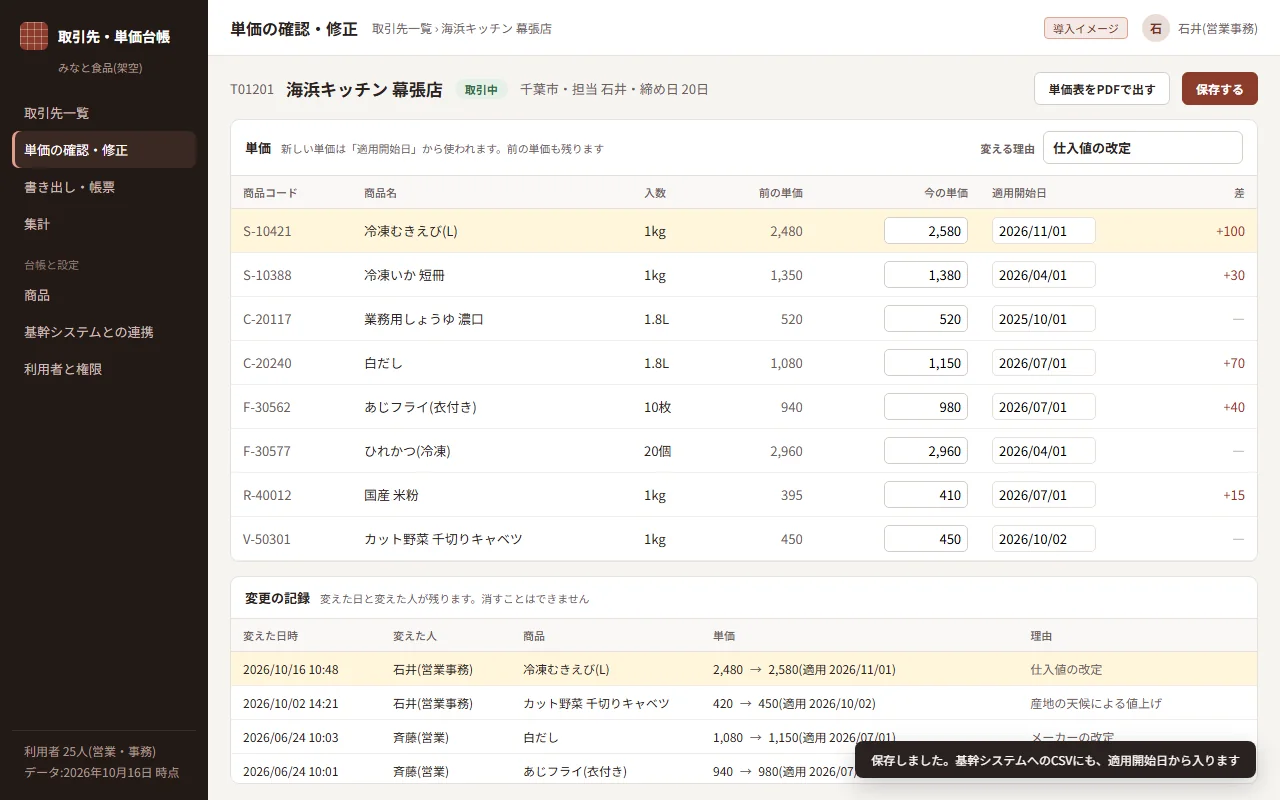Set 適用開始日 for カット野菜 千切りキャベツ
The image size is (1280, 800).
coord(1044,539)
